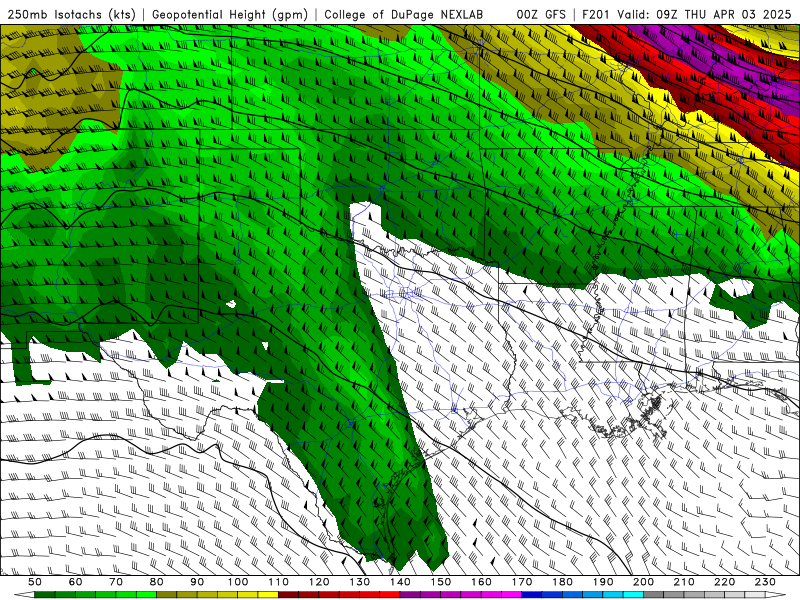The image size is (800, 600).
Task: Click the 'Valid: 09Z THU APR 03 2025' text
Action: click(x=704, y=15)
